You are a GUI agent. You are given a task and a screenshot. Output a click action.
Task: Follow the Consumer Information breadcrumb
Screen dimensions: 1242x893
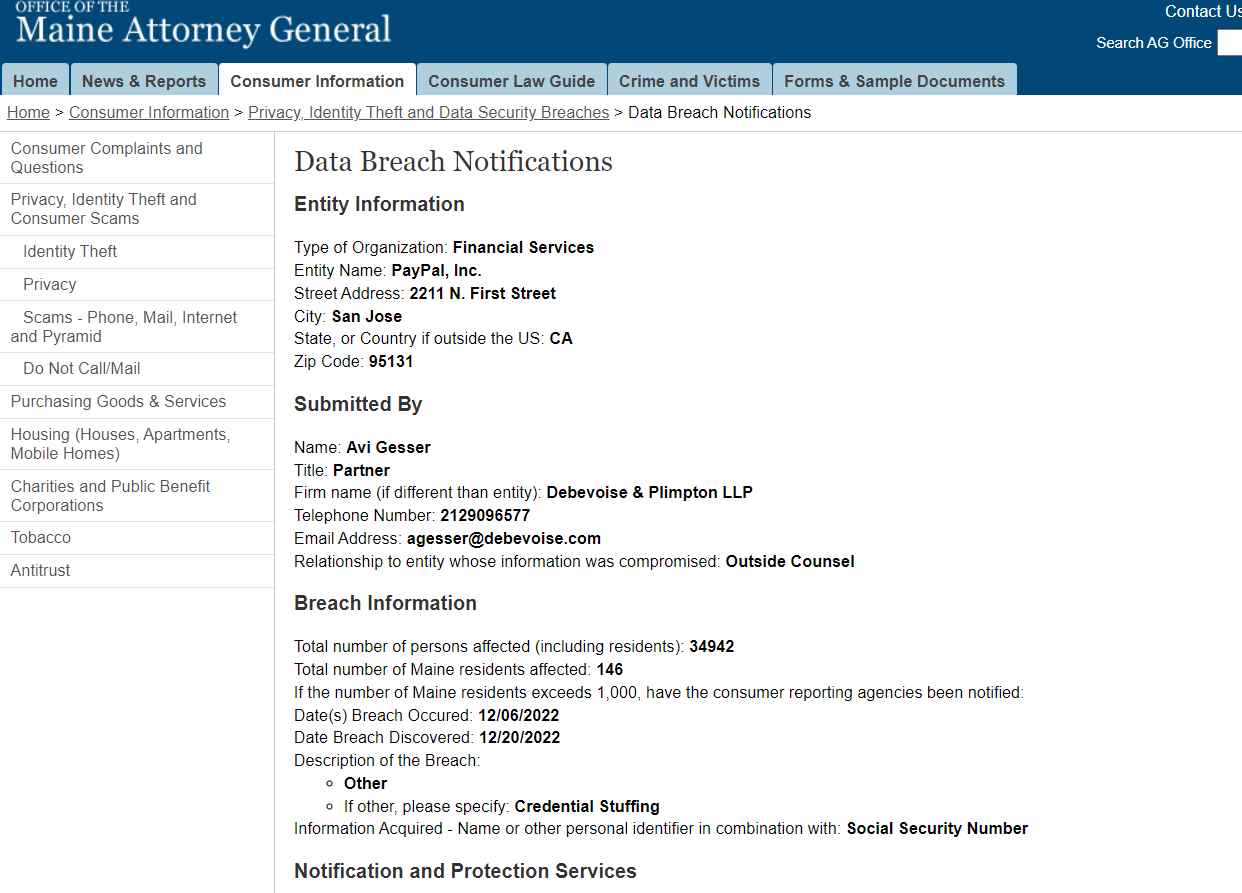[x=148, y=112]
